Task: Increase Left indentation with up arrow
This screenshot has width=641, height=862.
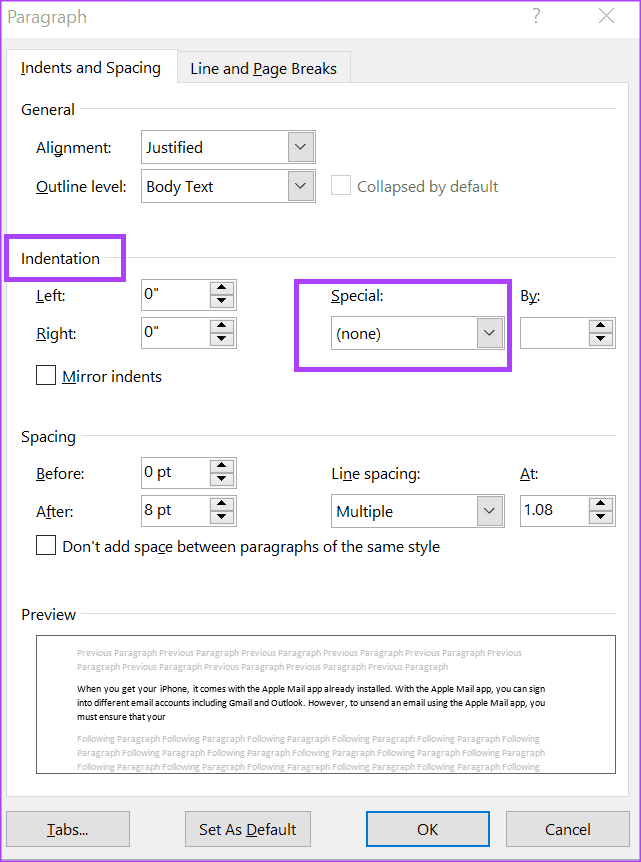Action: pos(222,288)
